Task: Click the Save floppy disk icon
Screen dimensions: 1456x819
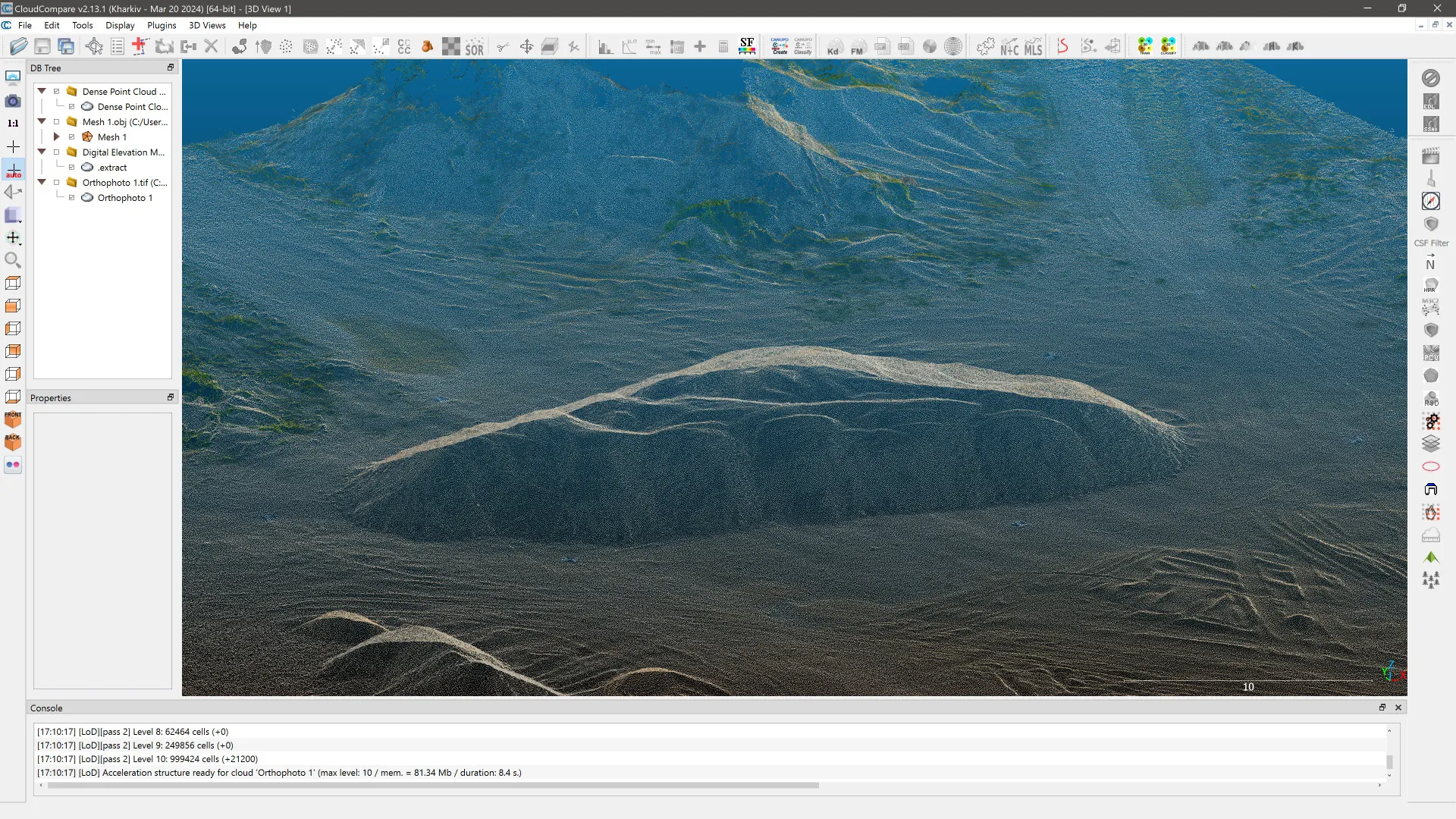Action: 42,46
